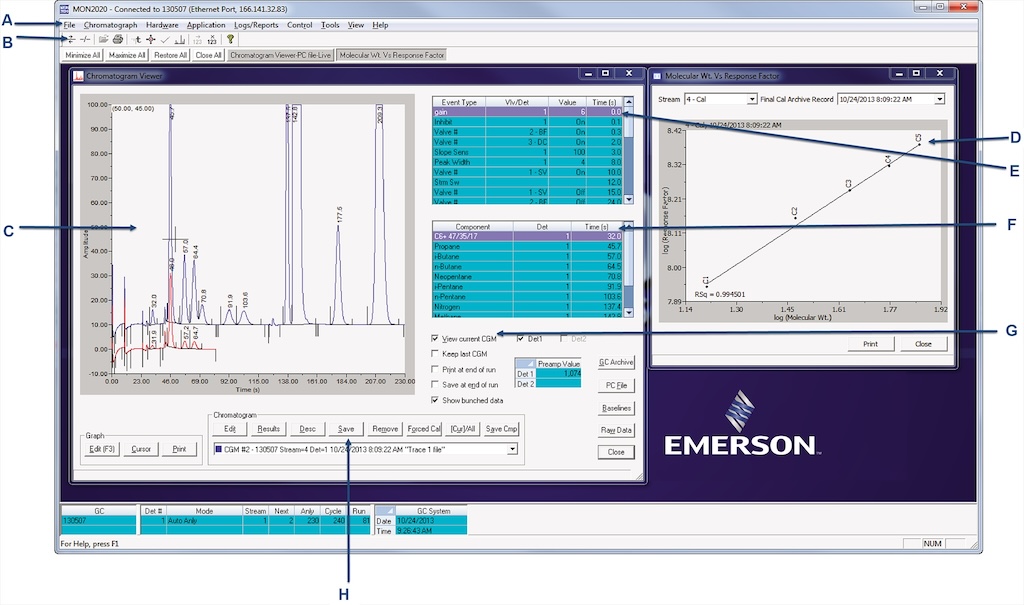Switch to Chromatogram Viewer-PC file-Live tab
1024x605 pixels.
(x=280, y=55)
